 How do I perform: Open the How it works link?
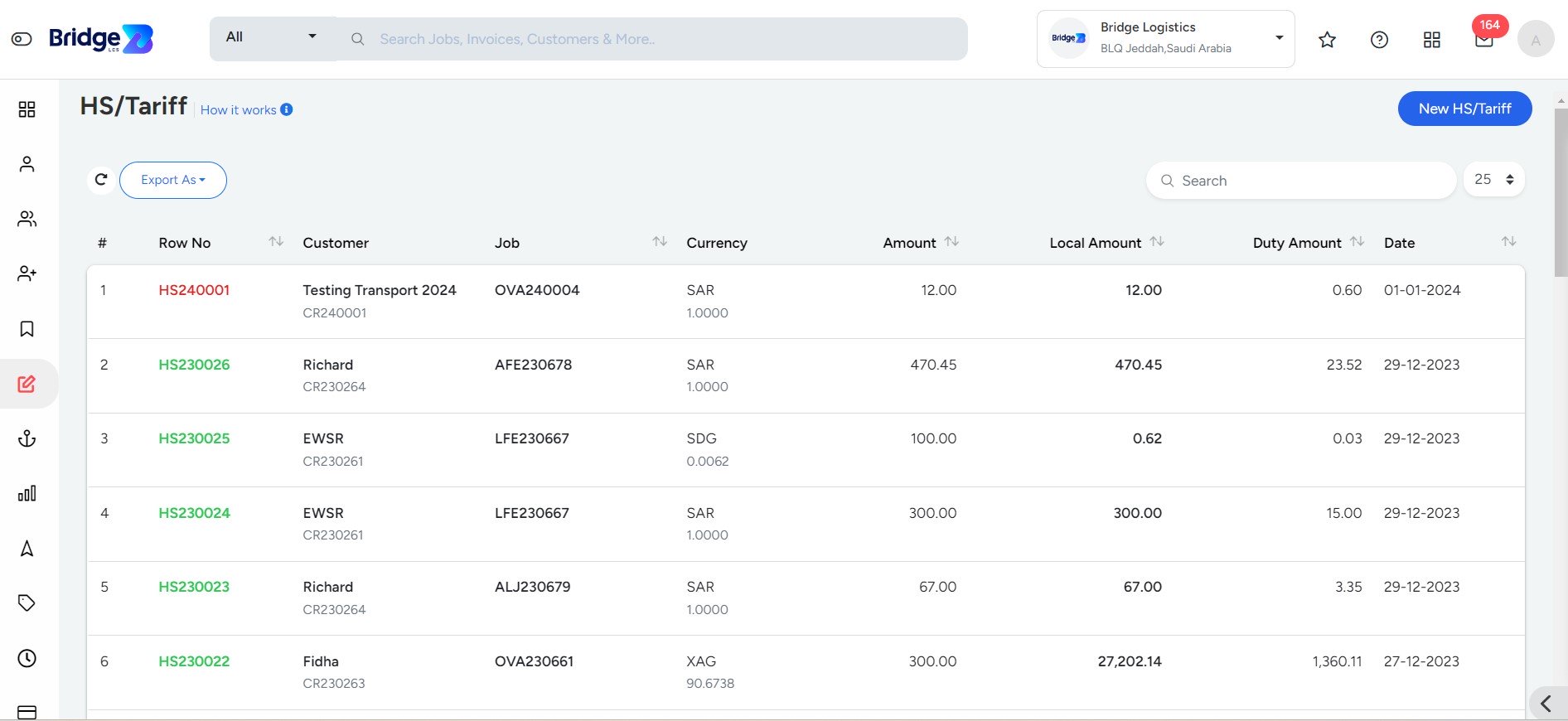pos(238,110)
